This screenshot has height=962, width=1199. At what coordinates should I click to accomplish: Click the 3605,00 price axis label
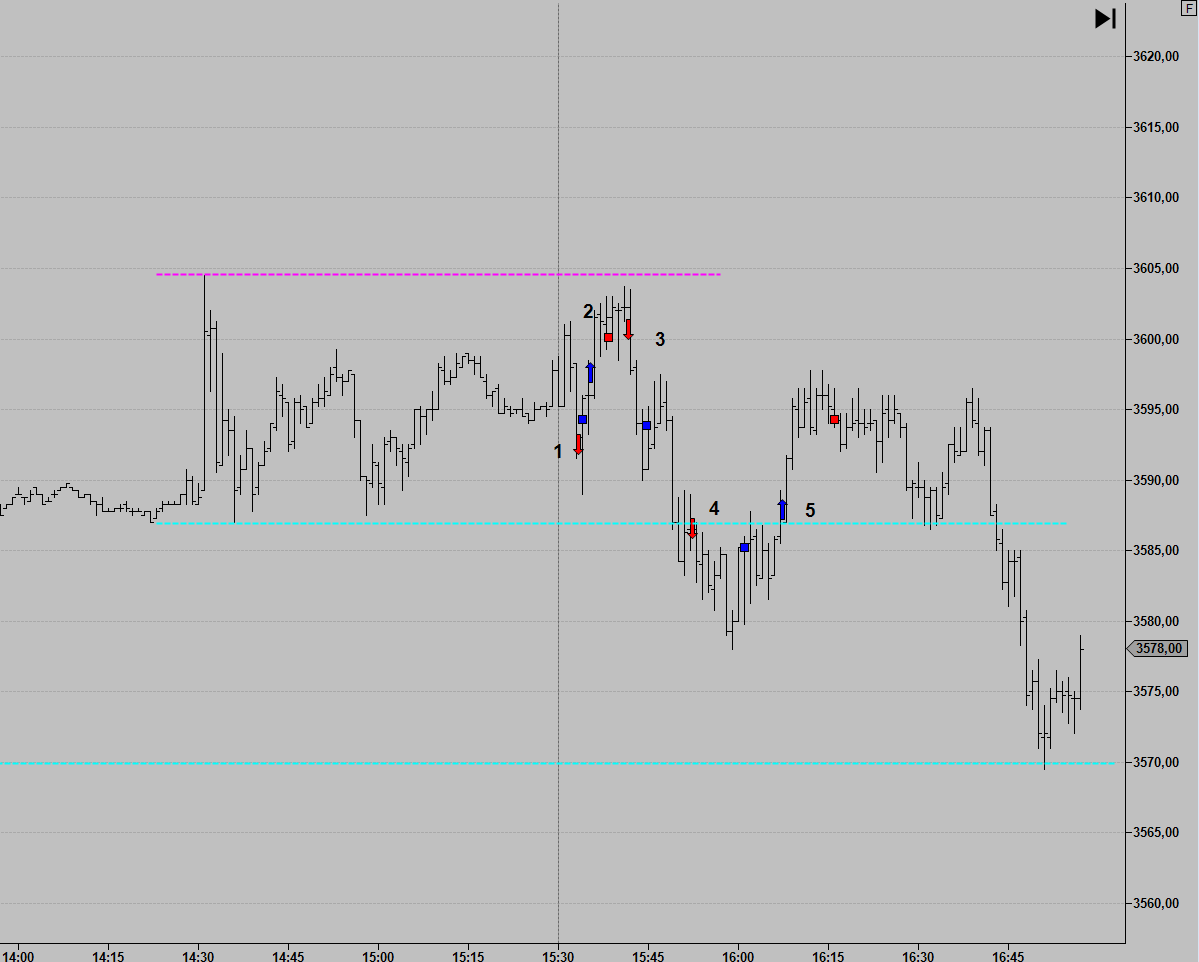(x=1155, y=268)
